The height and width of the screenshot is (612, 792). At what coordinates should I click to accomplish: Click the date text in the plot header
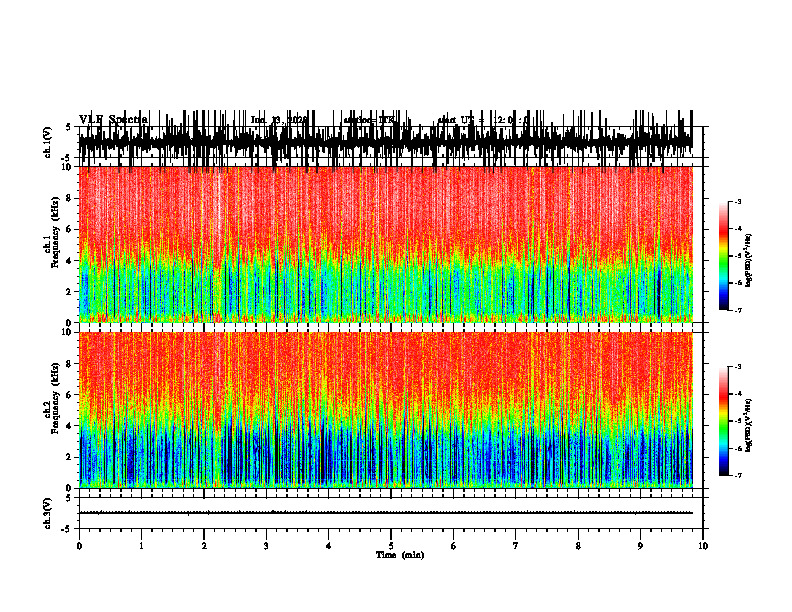click(x=279, y=120)
